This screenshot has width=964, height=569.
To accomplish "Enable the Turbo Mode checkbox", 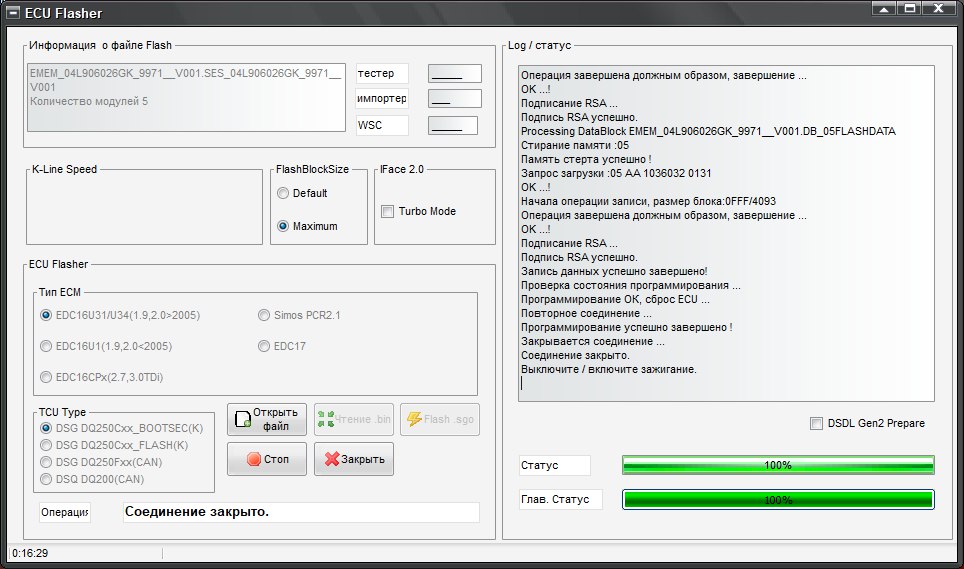I will coord(387,211).
